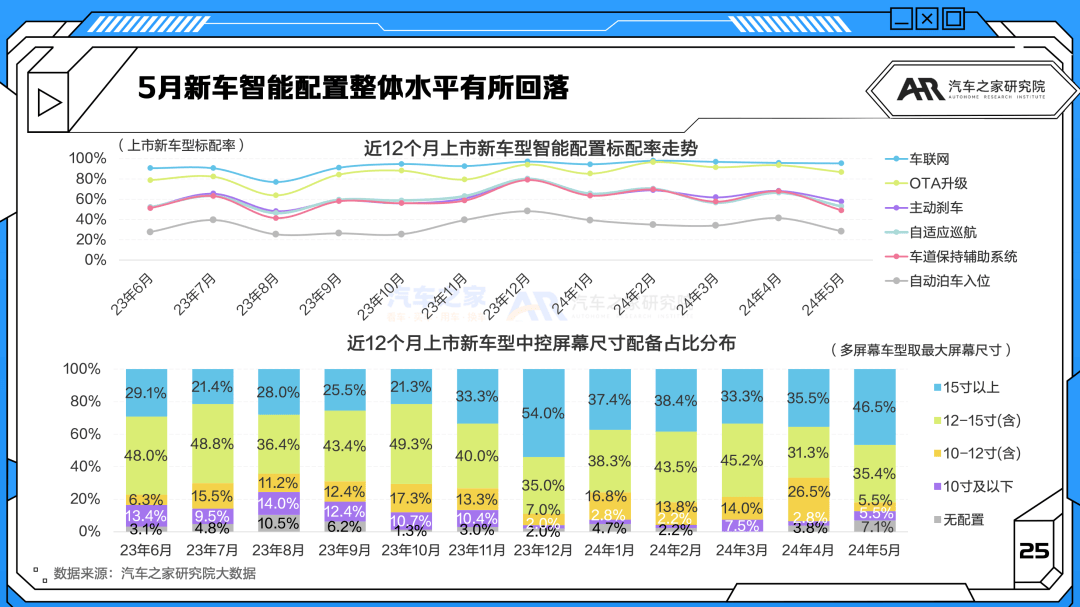Click the data source text 汽车之家研究院大数据
The image size is (1080, 607).
coord(188,573)
